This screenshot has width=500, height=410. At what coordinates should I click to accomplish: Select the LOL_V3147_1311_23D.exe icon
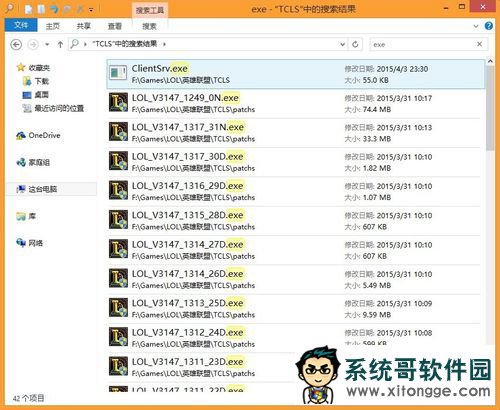(x=118, y=366)
